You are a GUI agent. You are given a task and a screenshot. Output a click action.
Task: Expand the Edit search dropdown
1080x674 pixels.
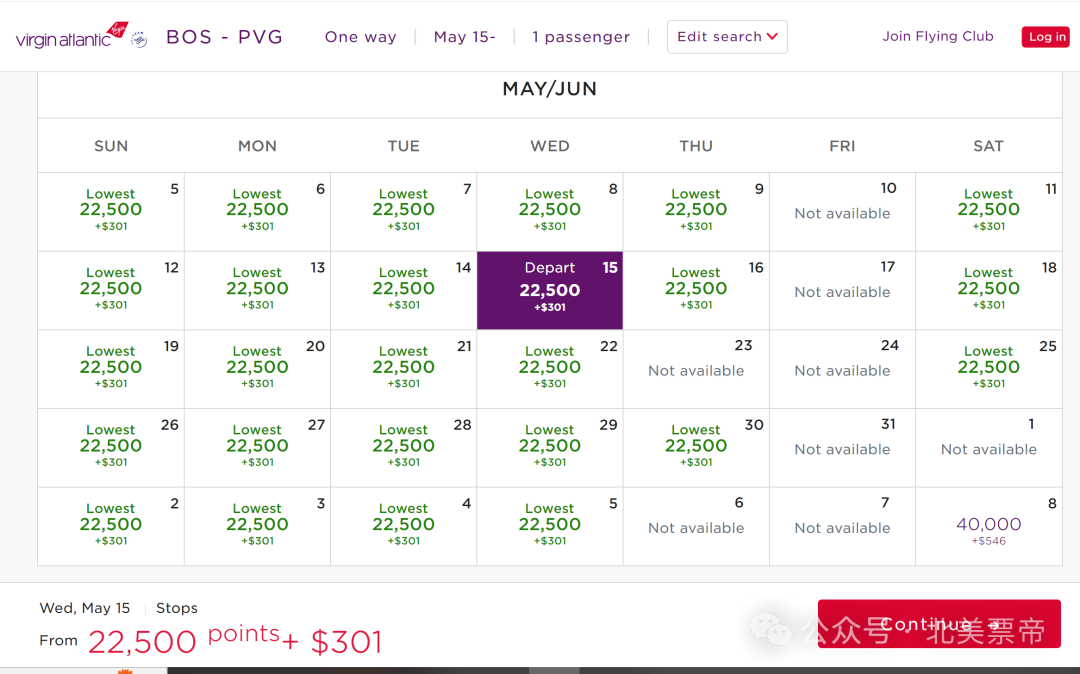coord(726,37)
